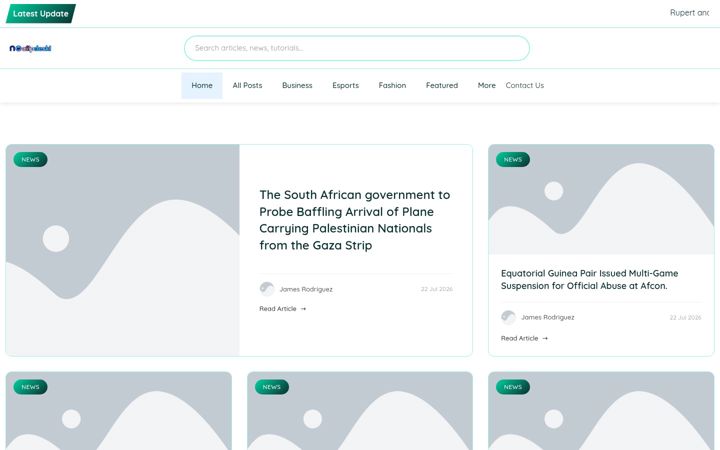Click the bottom-middle card thumbnail image
This screenshot has width=720, height=450.
[x=360, y=411]
